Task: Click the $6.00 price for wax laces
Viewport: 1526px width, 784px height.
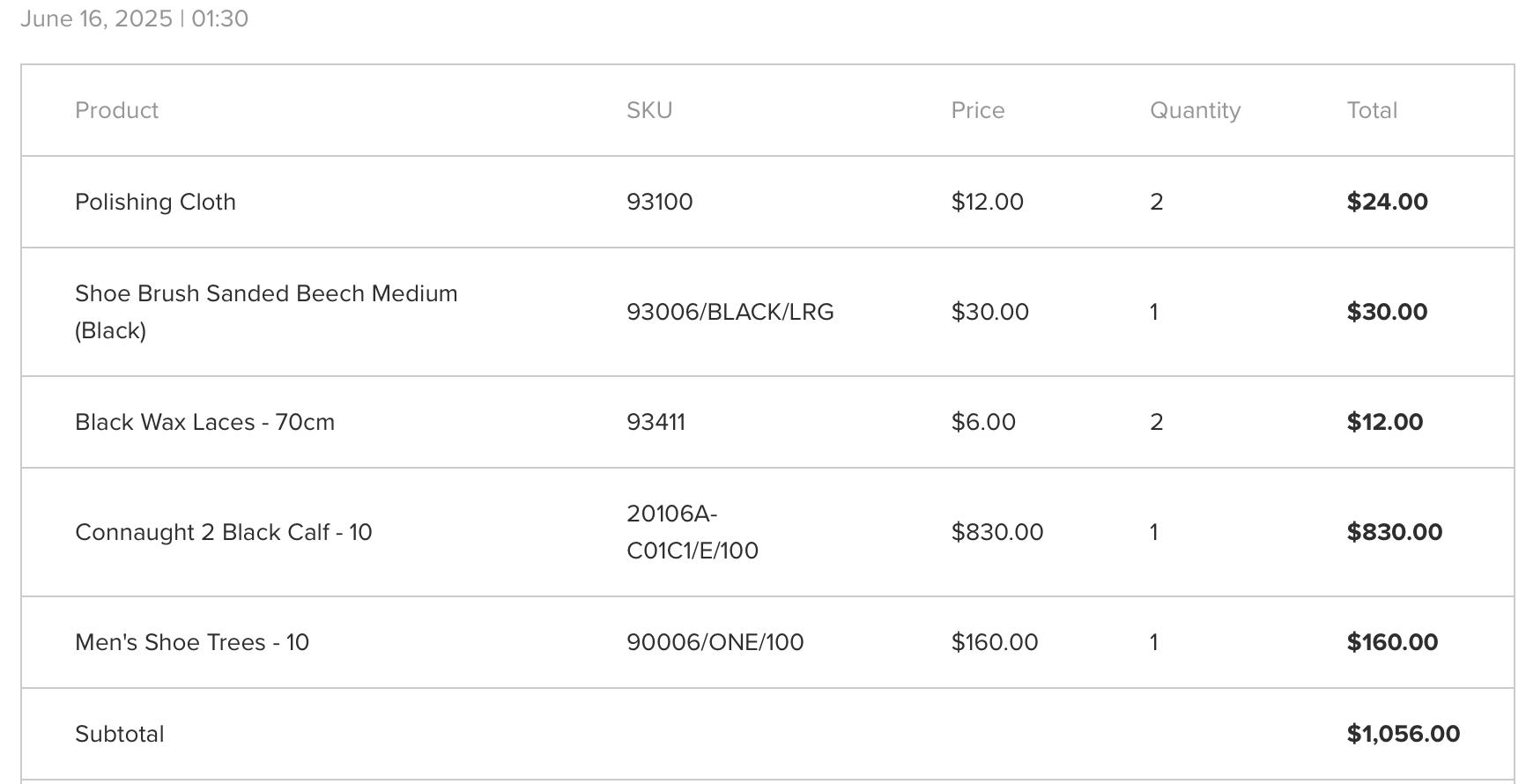Action: pos(983,422)
